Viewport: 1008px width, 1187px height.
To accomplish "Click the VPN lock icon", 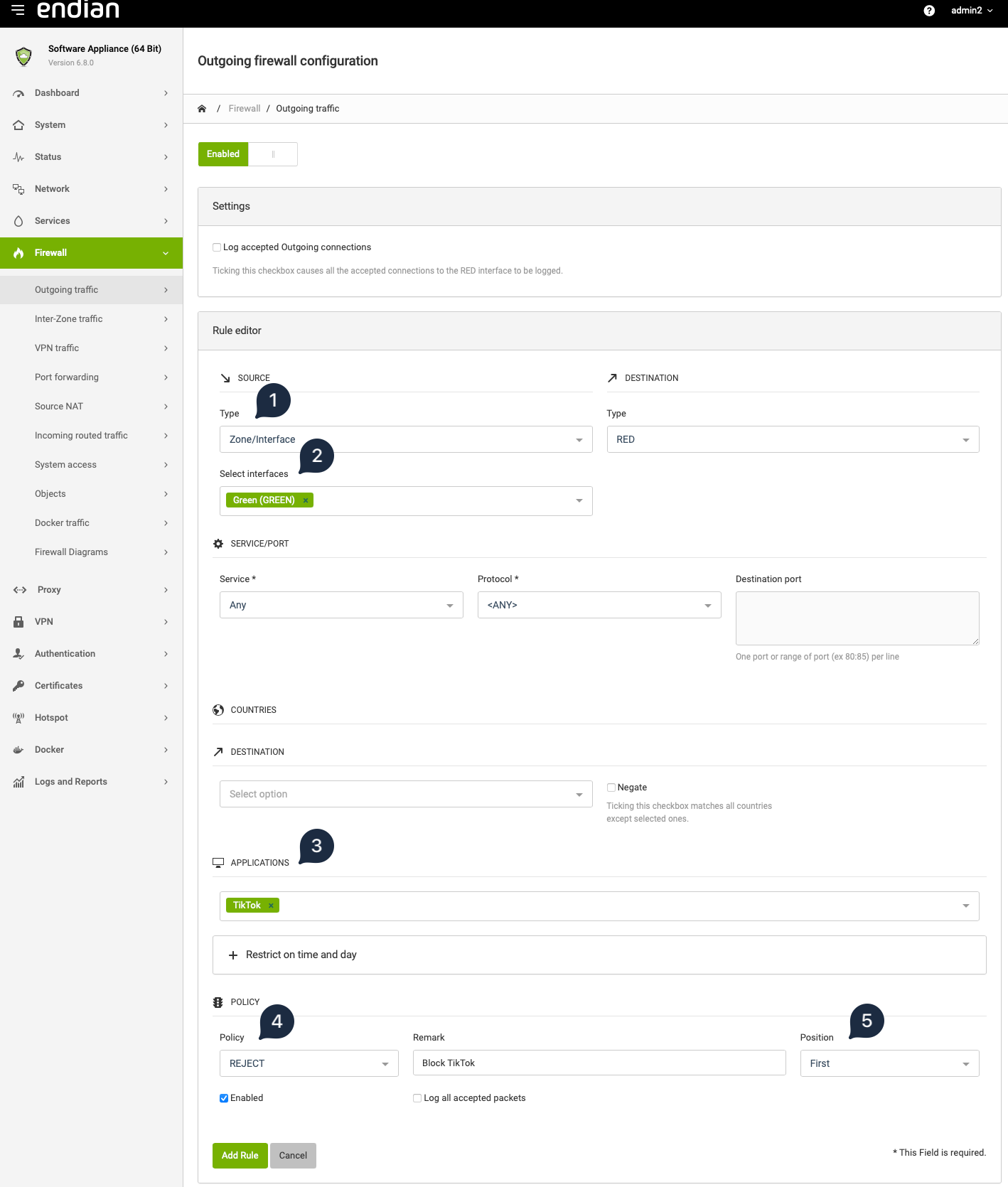I will (18, 622).
